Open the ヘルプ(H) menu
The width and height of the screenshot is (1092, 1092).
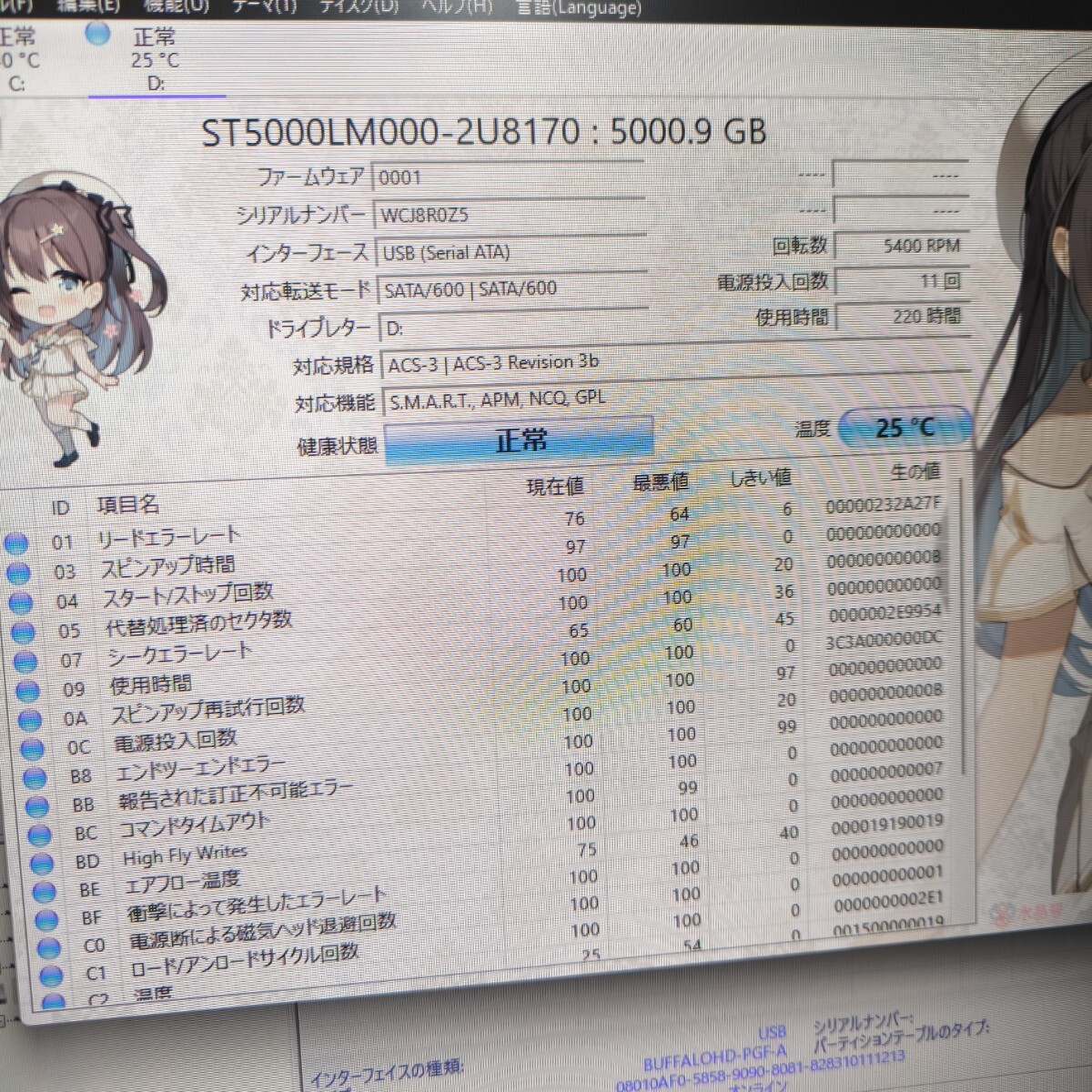(x=456, y=6)
